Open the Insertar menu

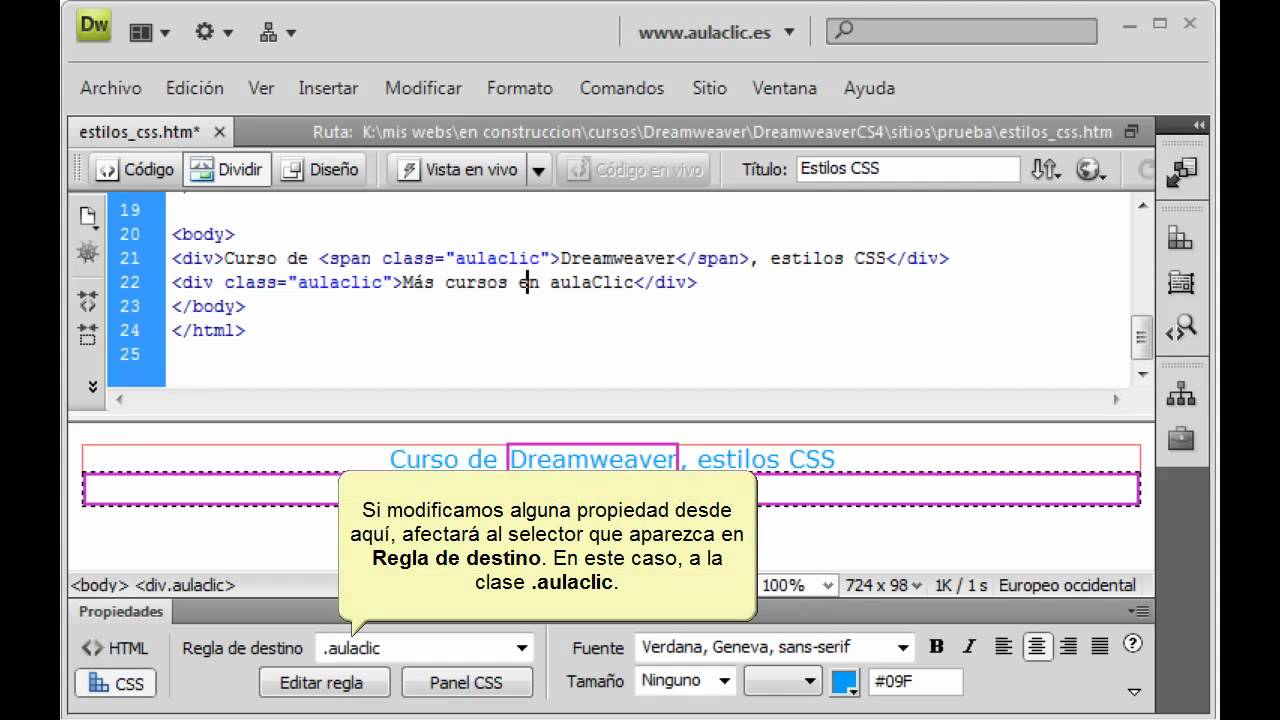pyautogui.click(x=328, y=88)
